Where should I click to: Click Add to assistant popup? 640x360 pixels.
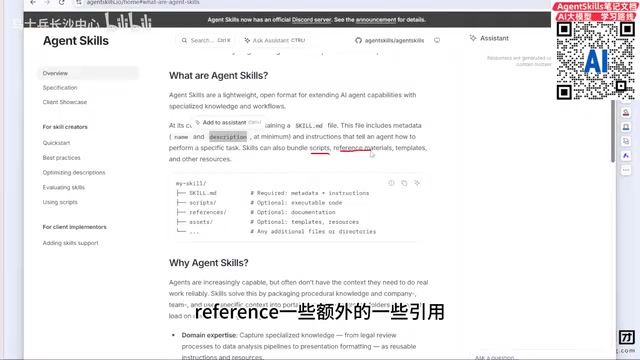[x=228, y=122]
